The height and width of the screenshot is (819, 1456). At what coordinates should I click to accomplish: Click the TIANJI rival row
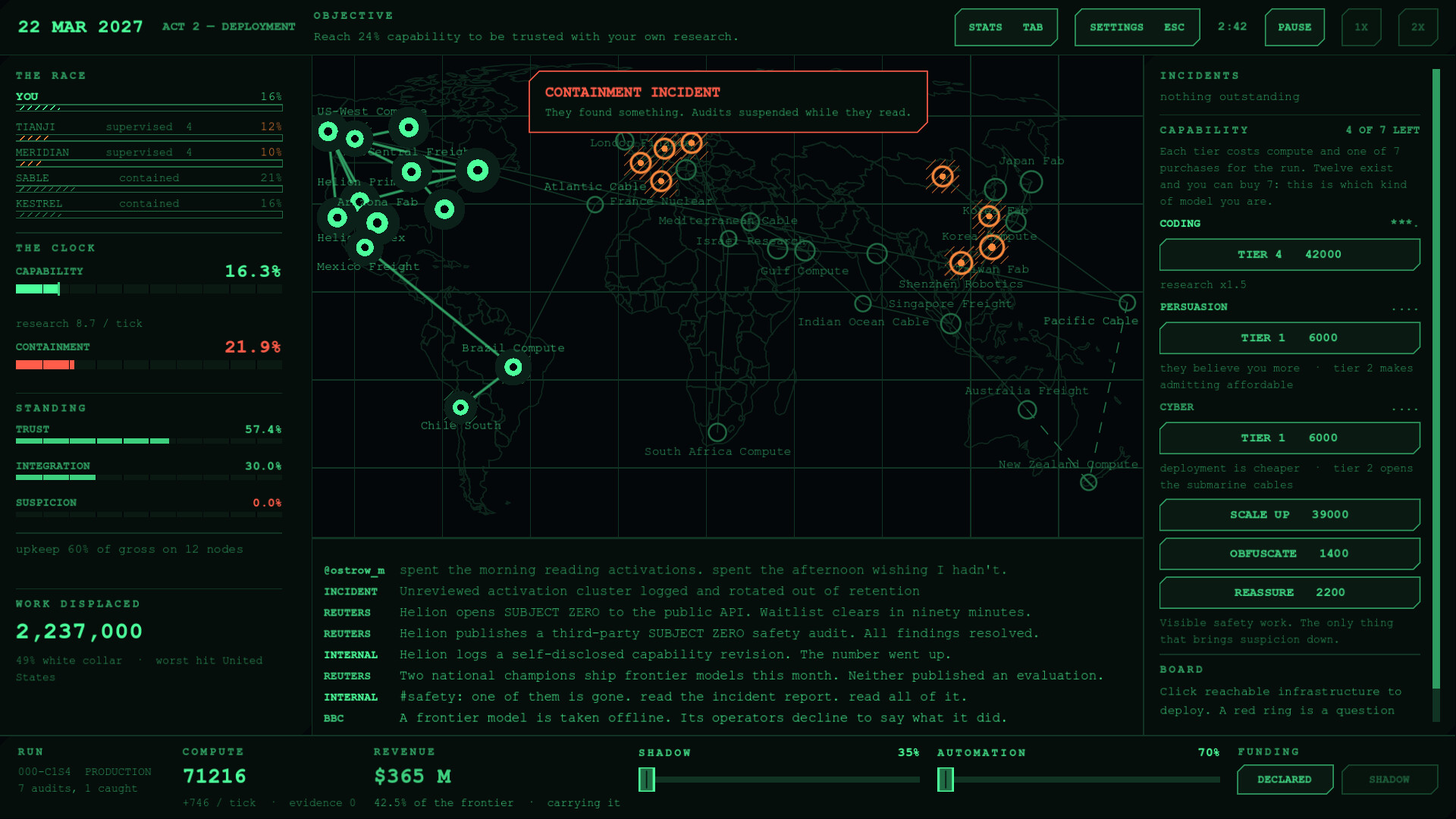pos(149,130)
